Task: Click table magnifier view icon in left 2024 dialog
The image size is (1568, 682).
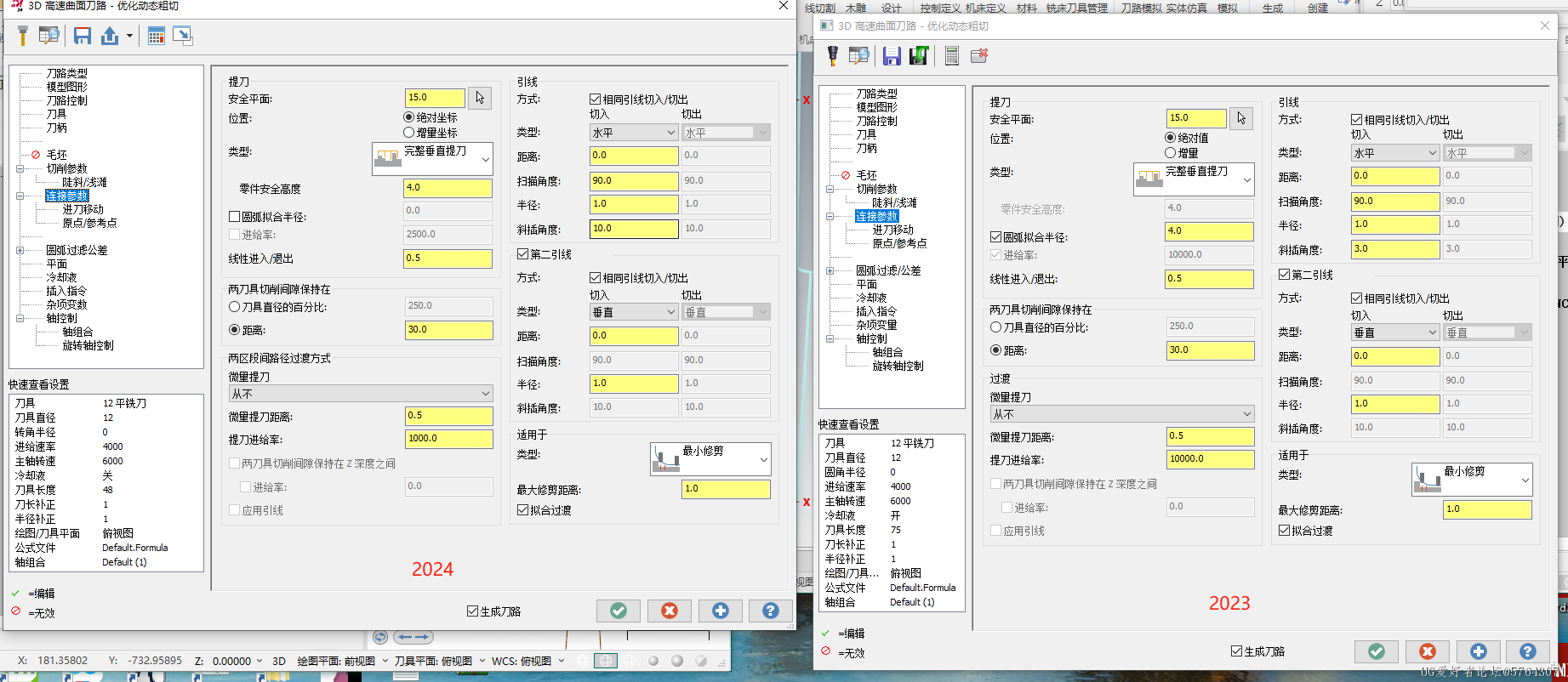Action: coord(49,35)
